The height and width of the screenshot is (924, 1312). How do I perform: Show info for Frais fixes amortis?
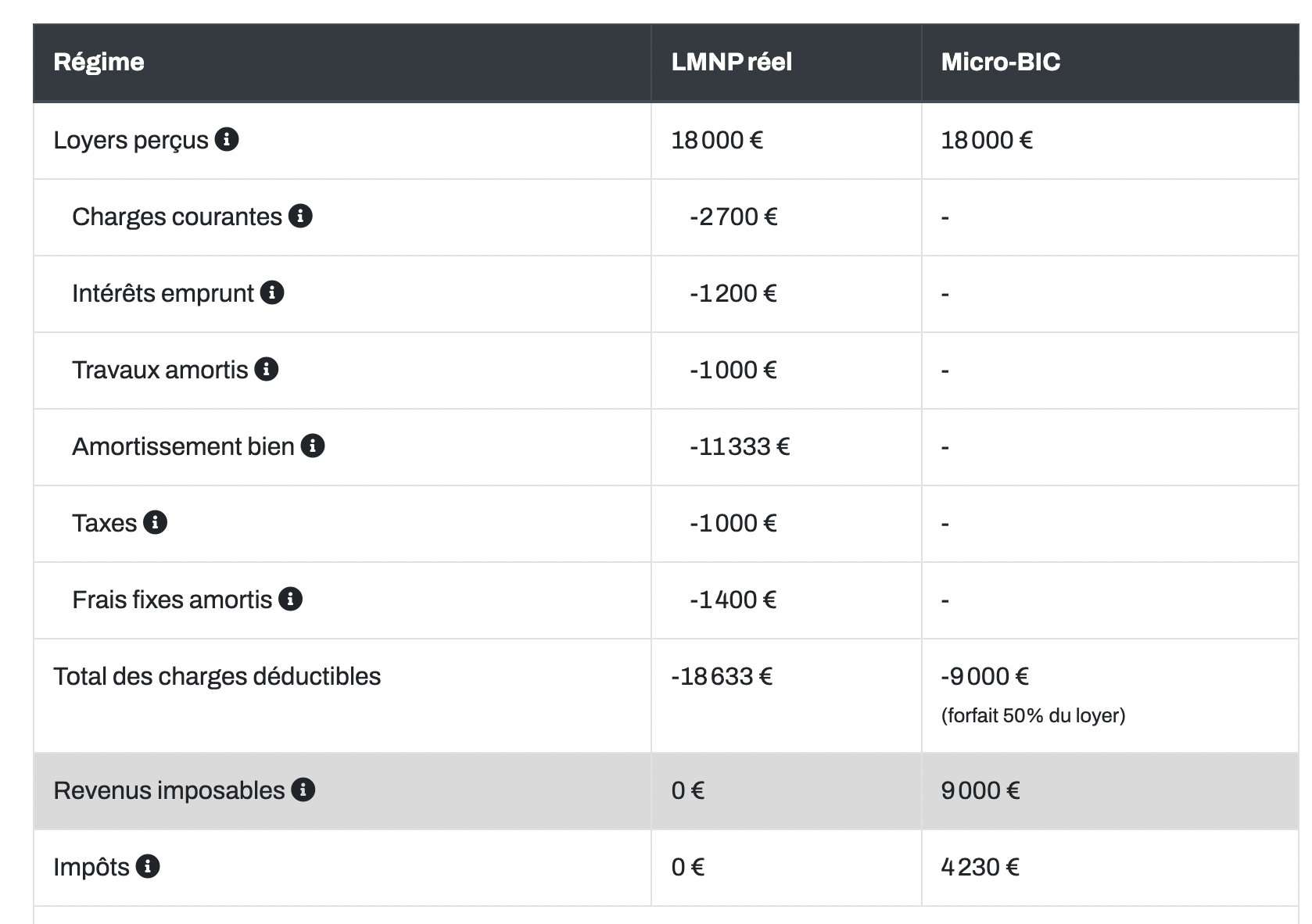[x=290, y=599]
